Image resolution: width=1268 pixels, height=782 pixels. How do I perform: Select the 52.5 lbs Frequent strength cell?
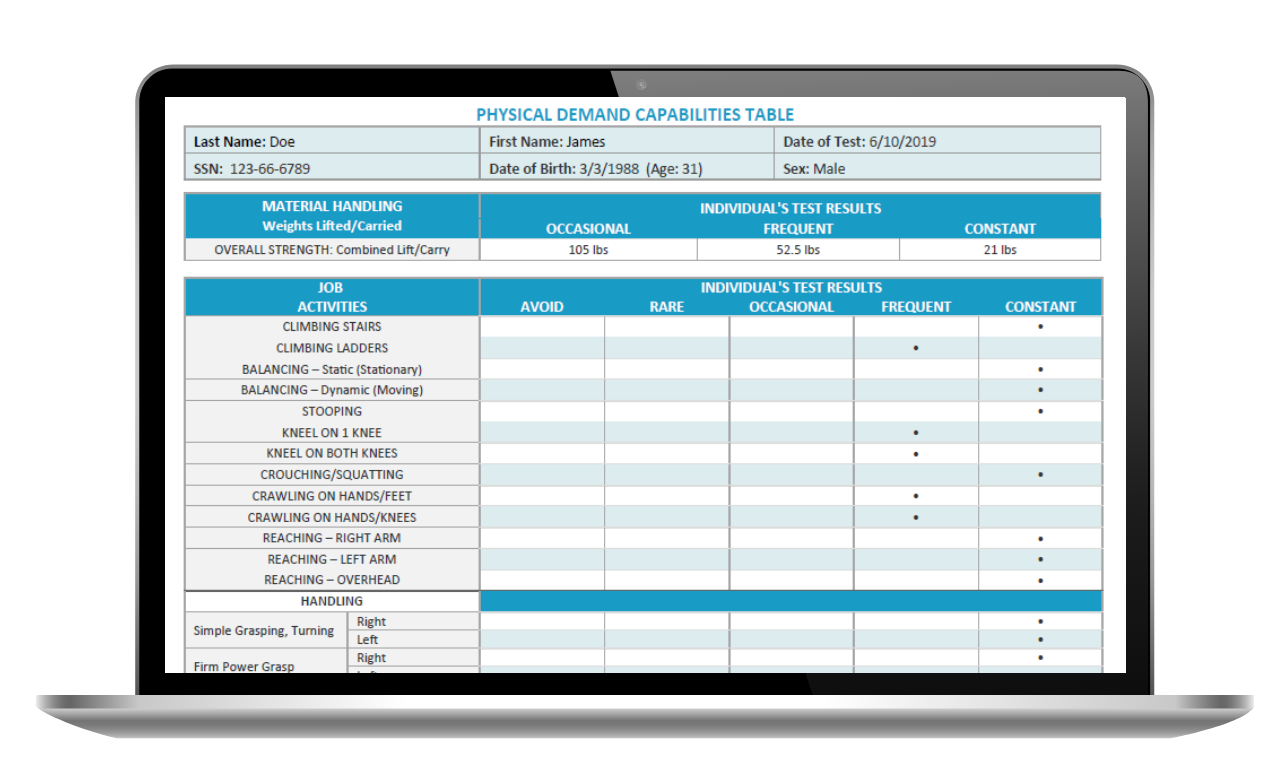point(797,250)
